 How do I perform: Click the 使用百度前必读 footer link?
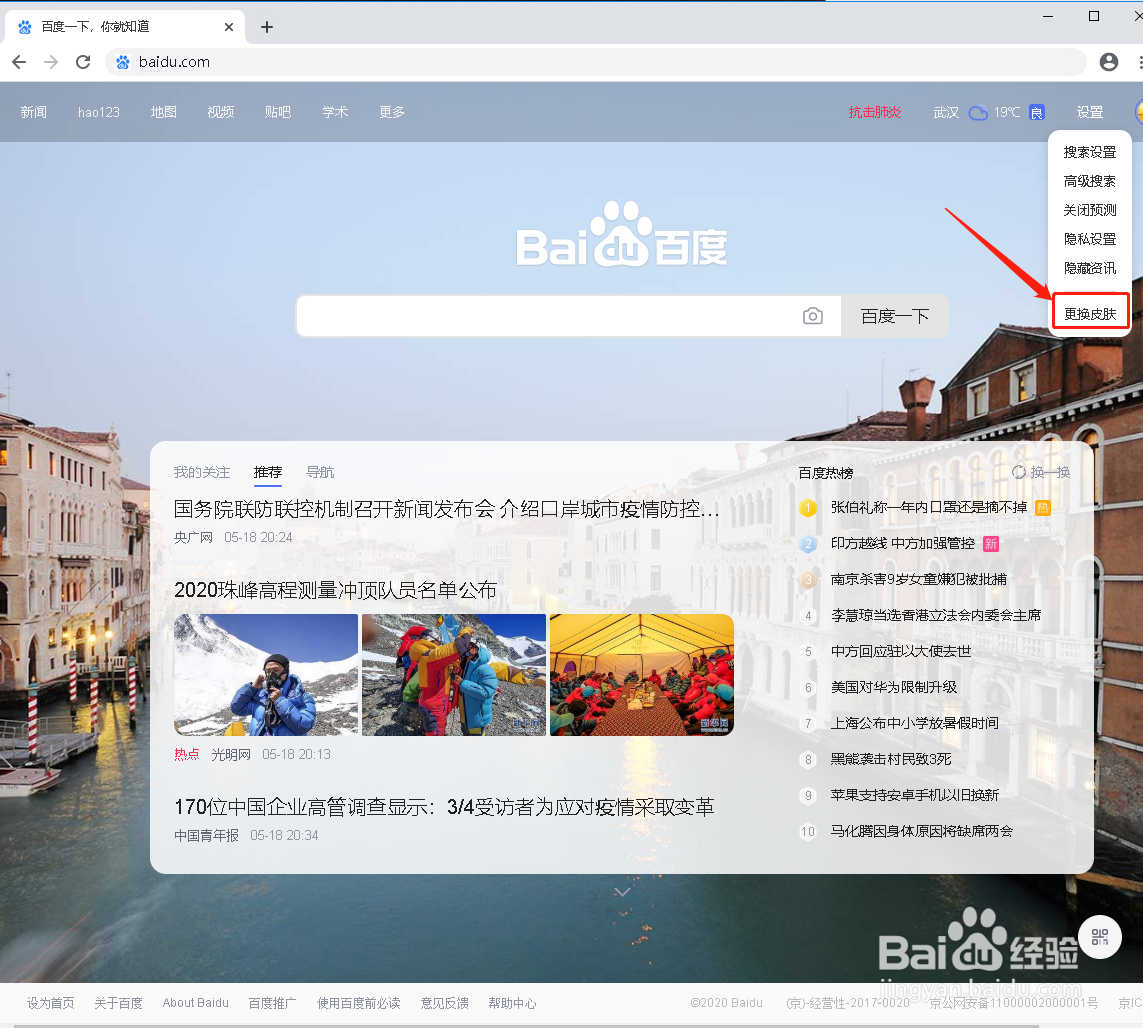tap(359, 1003)
